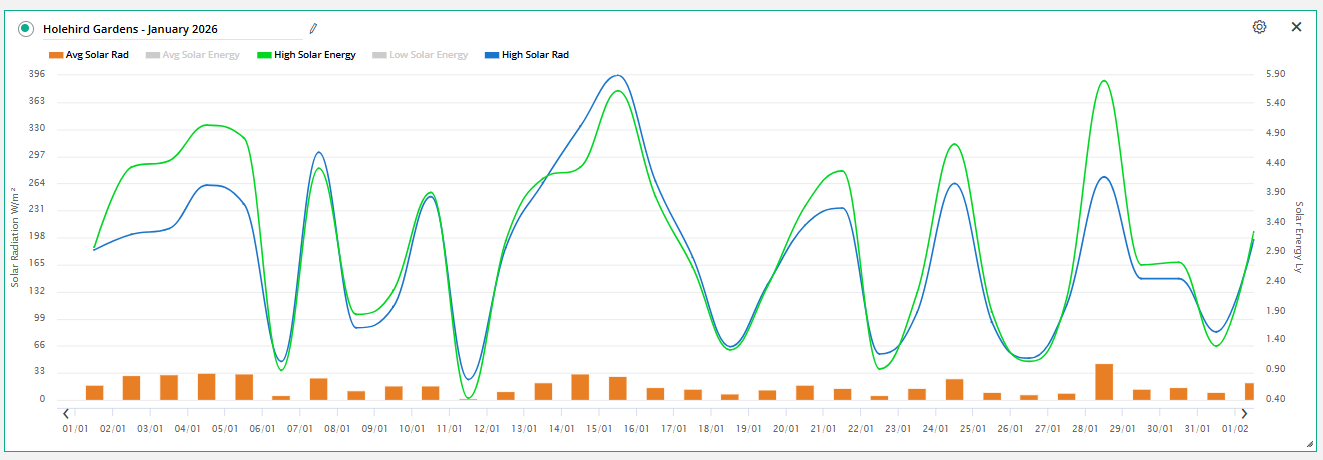Click the blue High Solar Rad swatch

492,55
